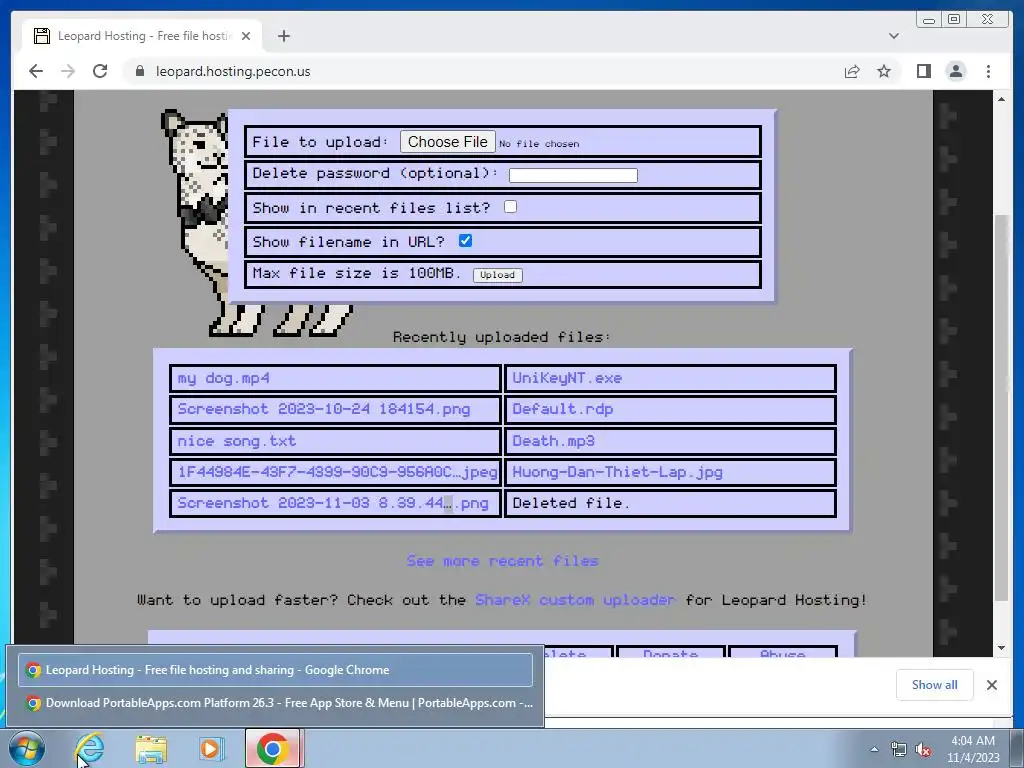Image resolution: width=1024 pixels, height=768 pixels.
Task: Uncheck Show filename in URL checkbox
Action: tap(465, 240)
